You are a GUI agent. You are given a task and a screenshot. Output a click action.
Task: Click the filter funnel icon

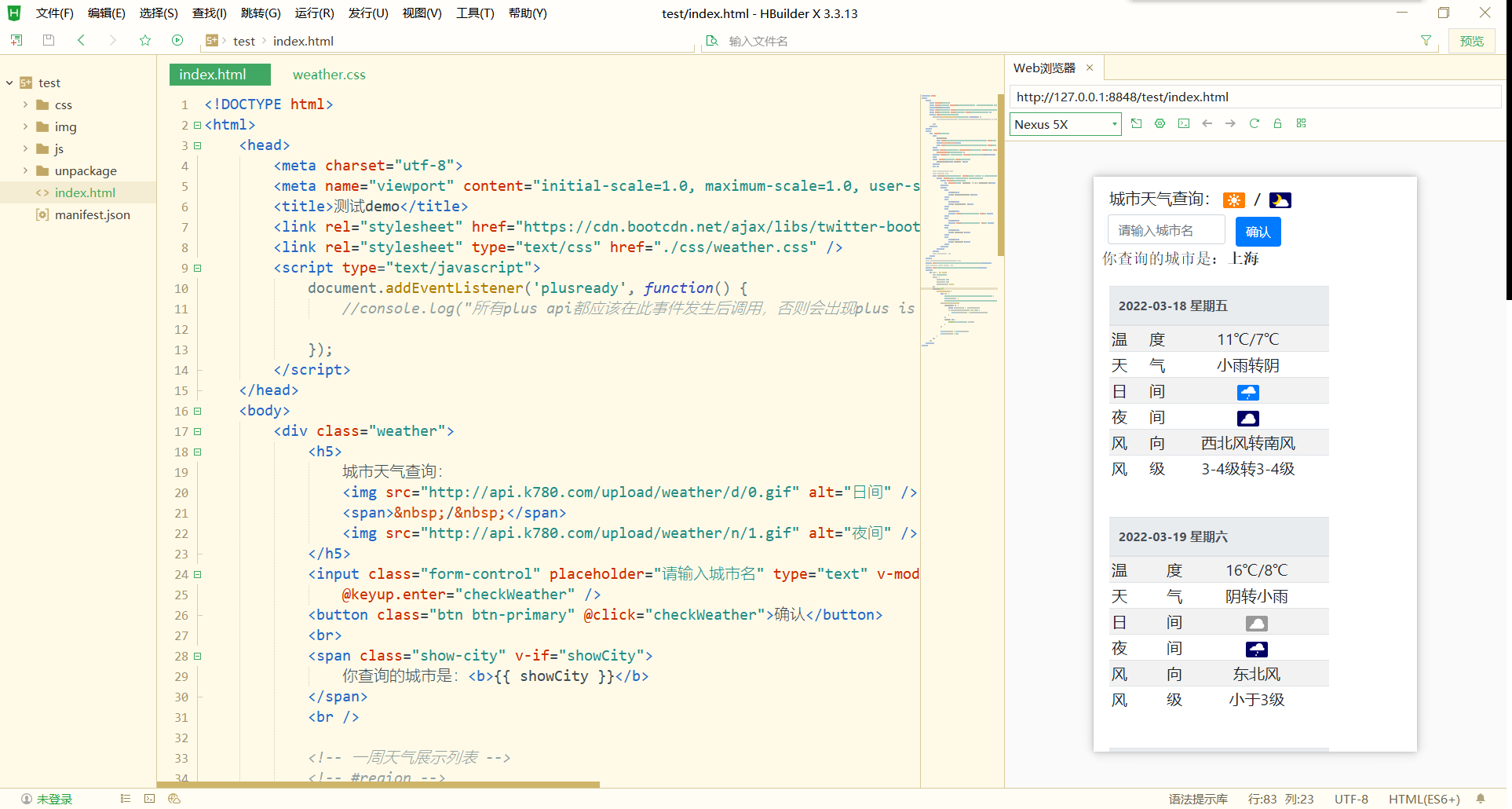(x=1426, y=40)
